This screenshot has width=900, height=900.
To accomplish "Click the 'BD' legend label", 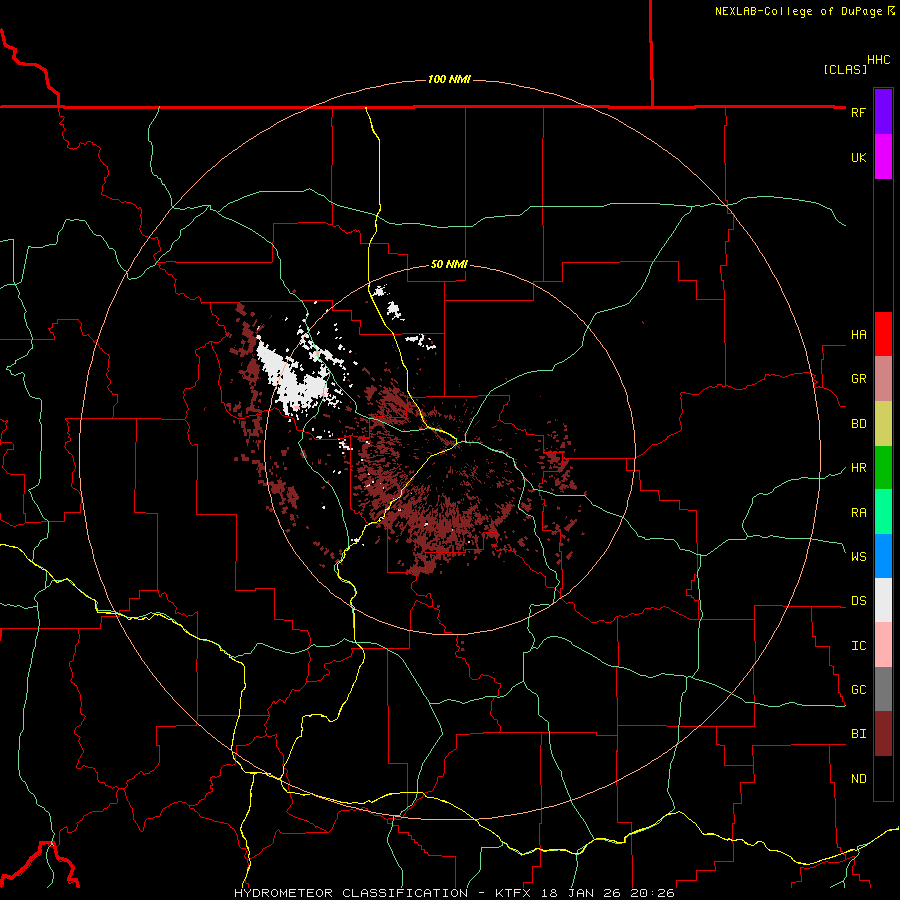I will coord(858,424).
